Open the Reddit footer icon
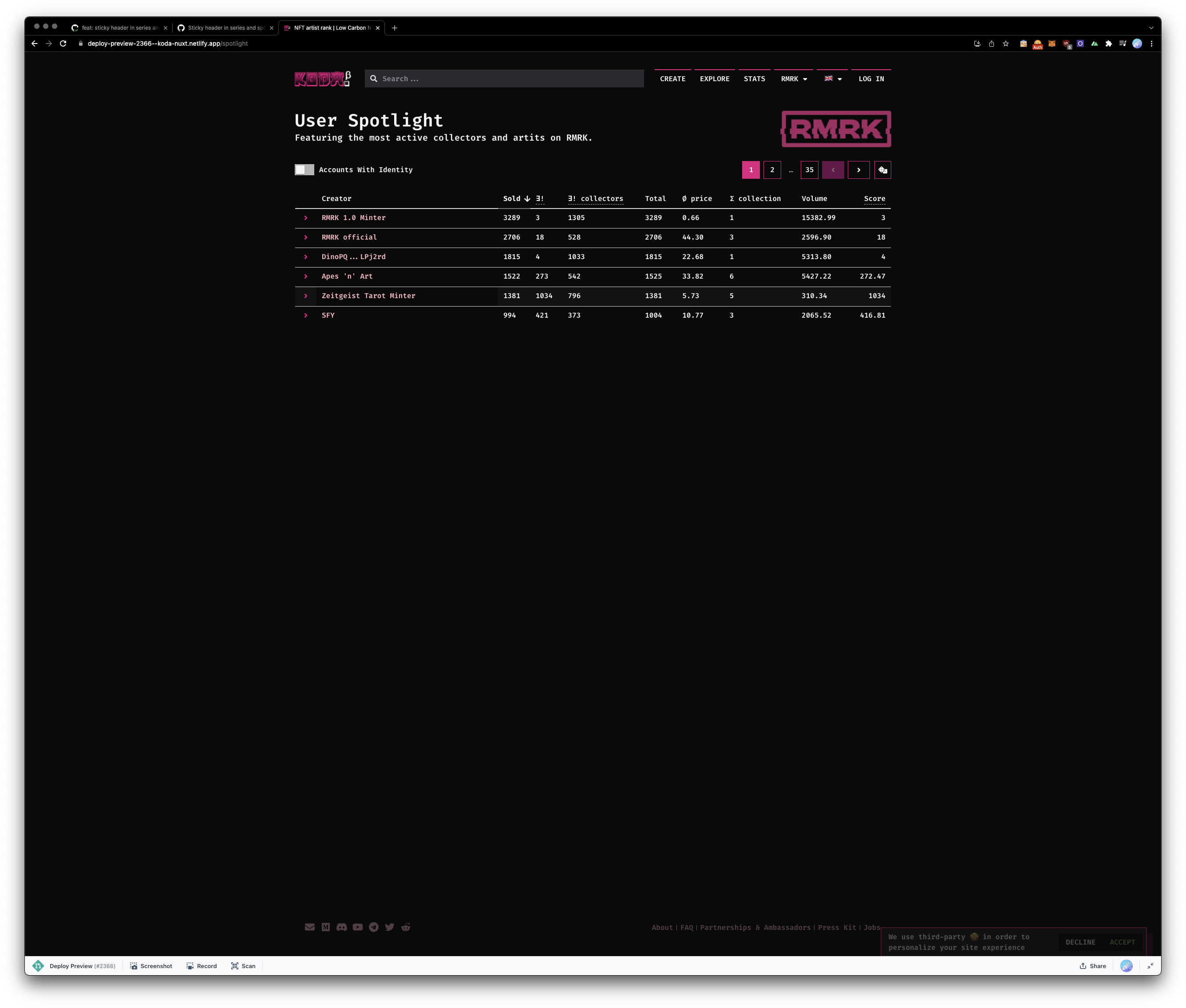Screen dimensions: 1186x1008 406,927
